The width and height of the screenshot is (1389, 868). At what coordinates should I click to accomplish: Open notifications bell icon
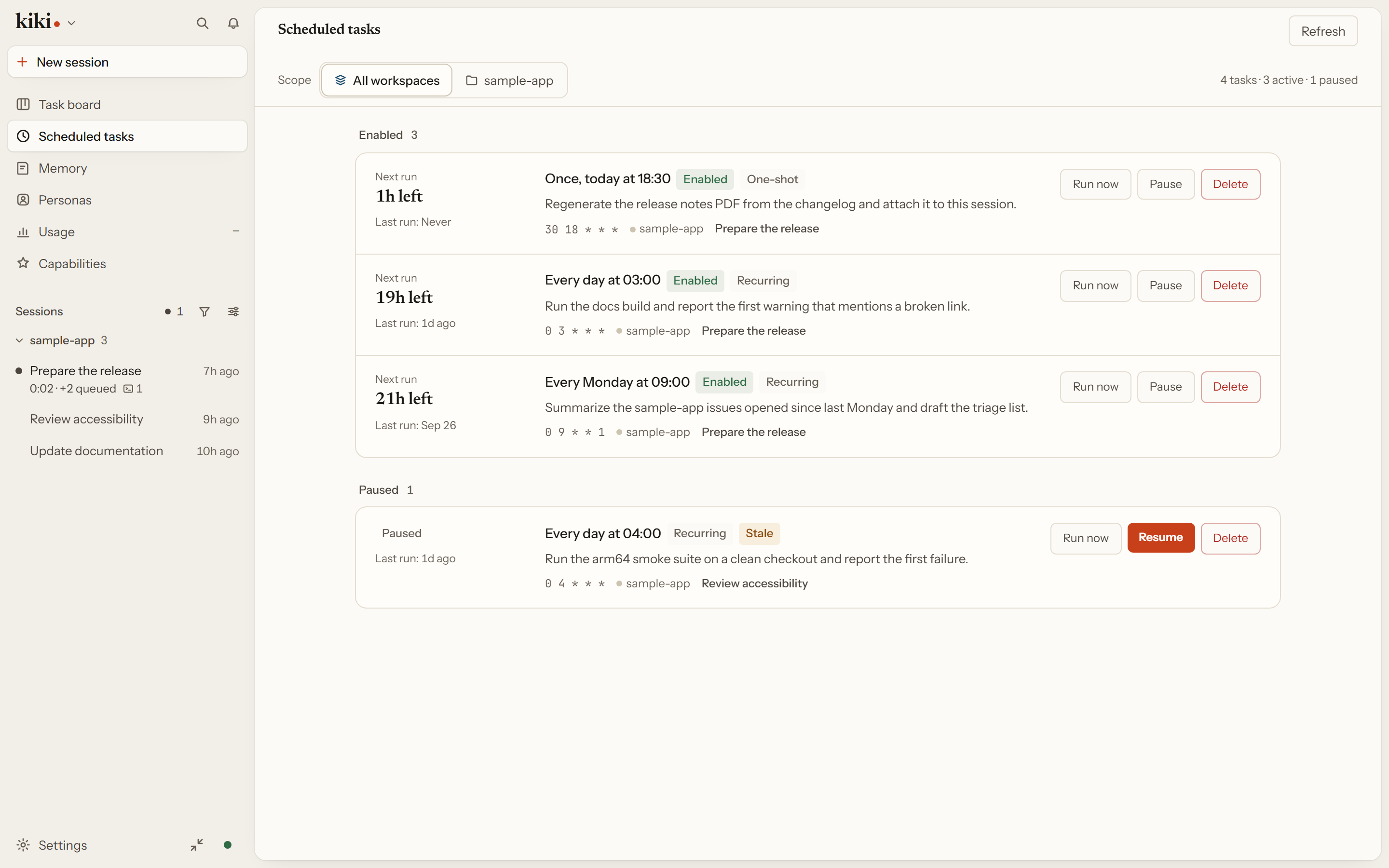[233, 23]
